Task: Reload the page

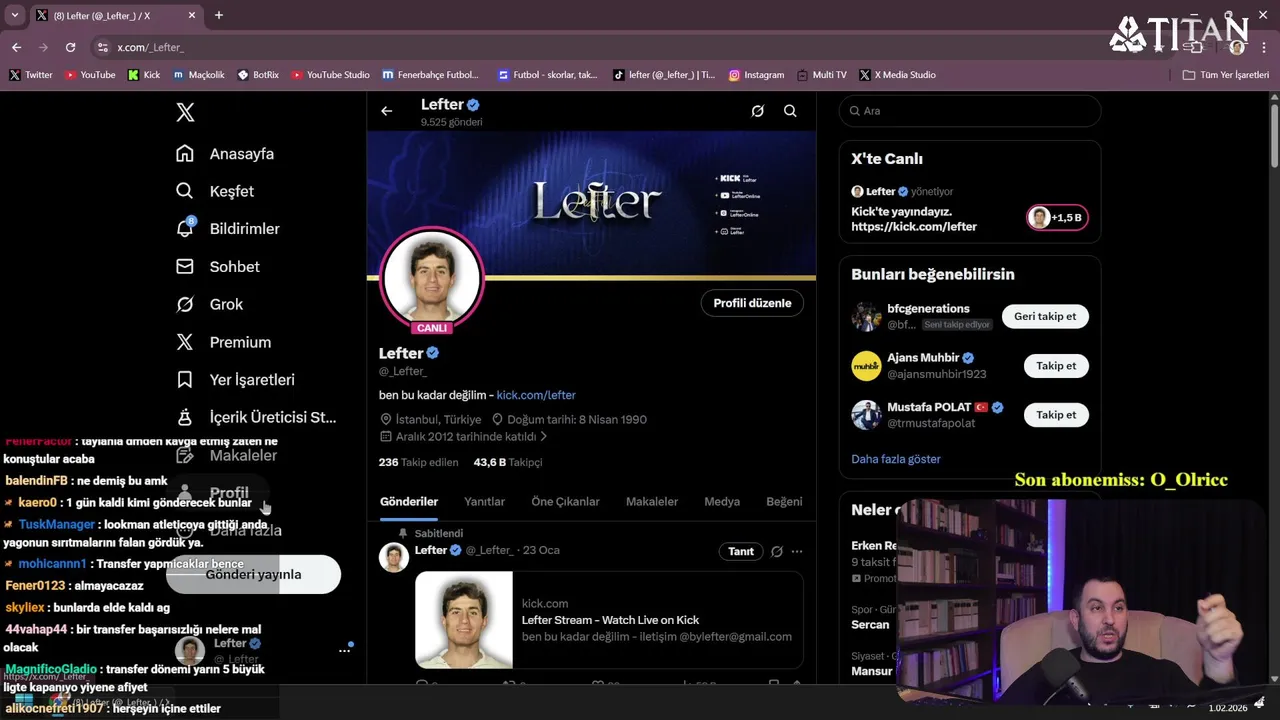Action: tap(70, 47)
